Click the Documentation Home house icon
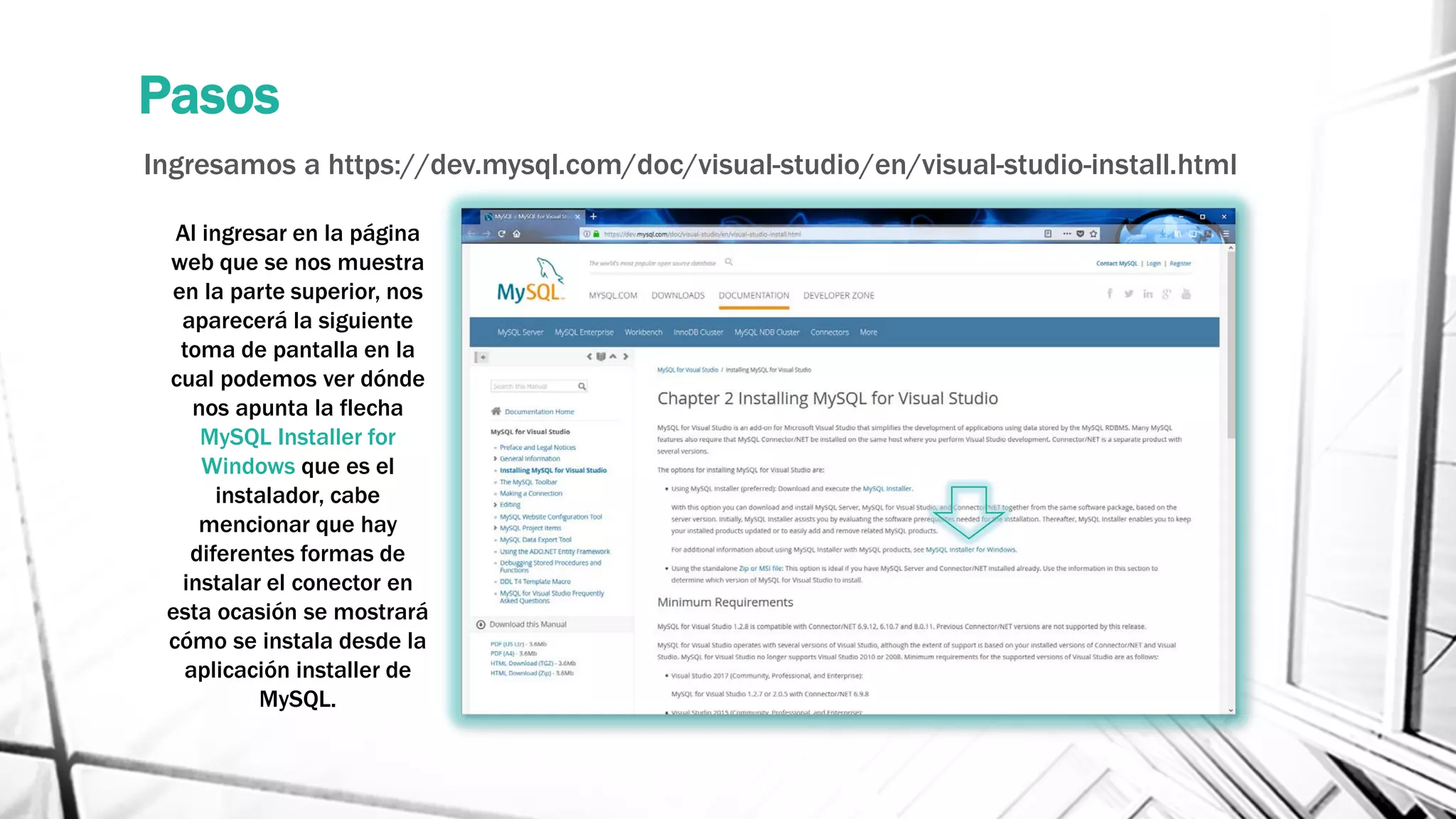1456x819 pixels. click(496, 411)
